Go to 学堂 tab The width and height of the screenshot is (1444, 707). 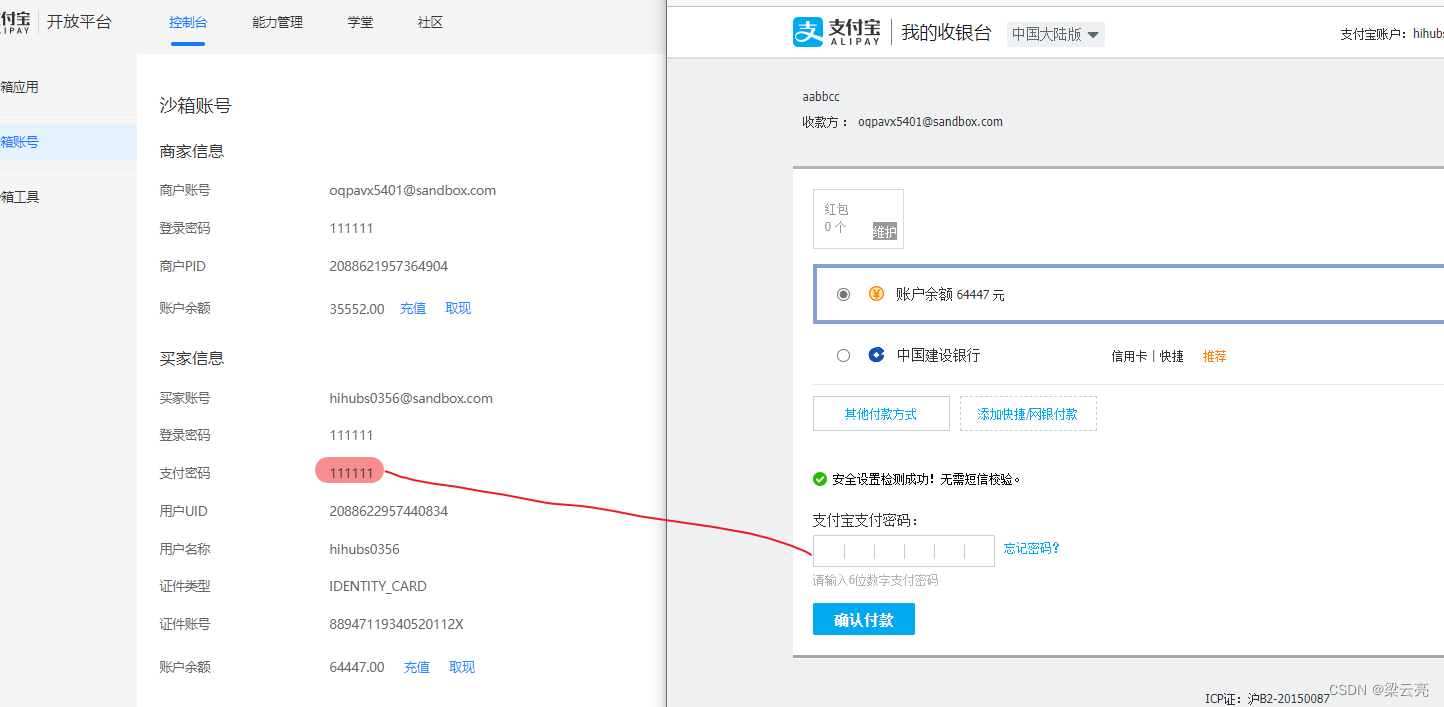pyautogui.click(x=360, y=22)
